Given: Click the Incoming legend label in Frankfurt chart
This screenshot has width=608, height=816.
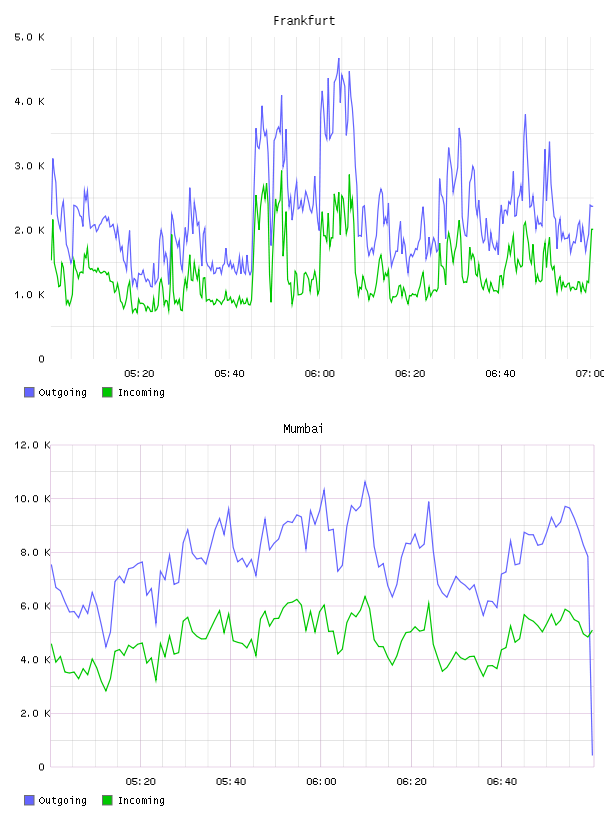Looking at the screenshot, I should pyautogui.click(x=141, y=393).
